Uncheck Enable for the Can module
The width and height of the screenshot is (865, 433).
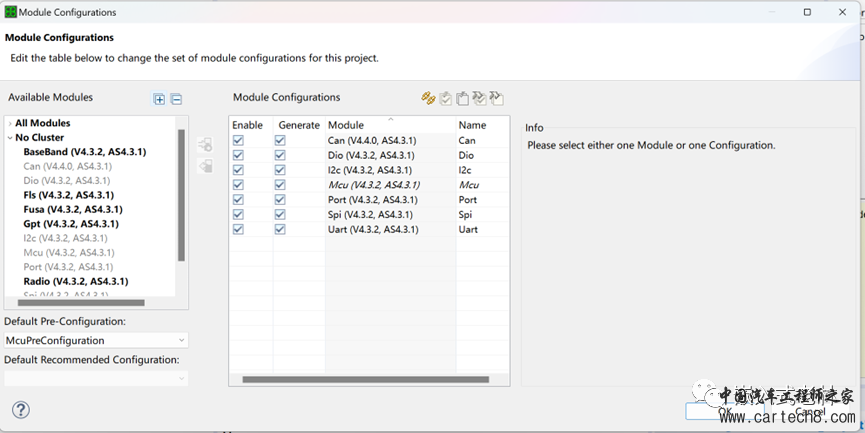click(238, 141)
